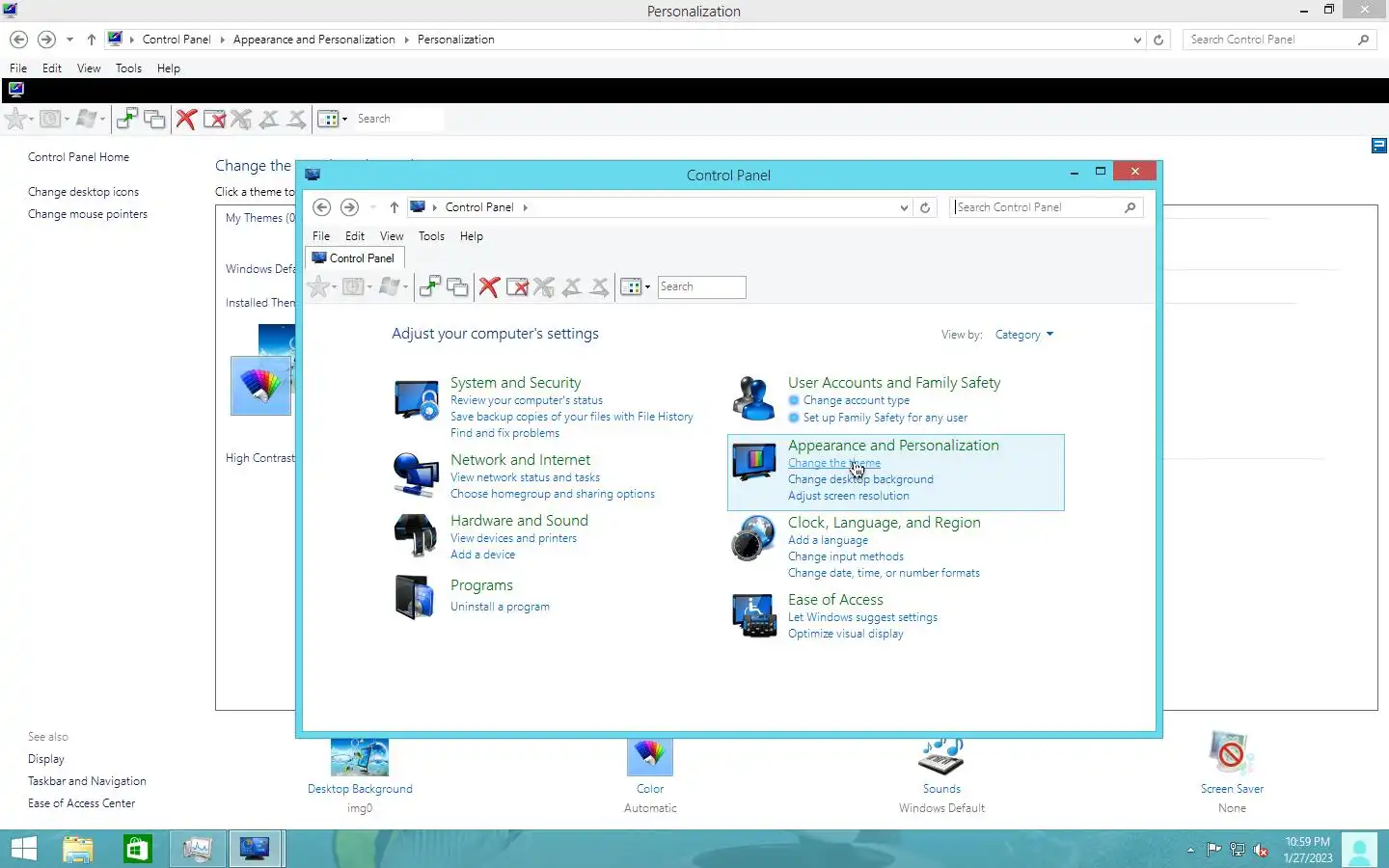This screenshot has width=1389, height=868.
Task: Click Add a language link
Action: click(828, 540)
